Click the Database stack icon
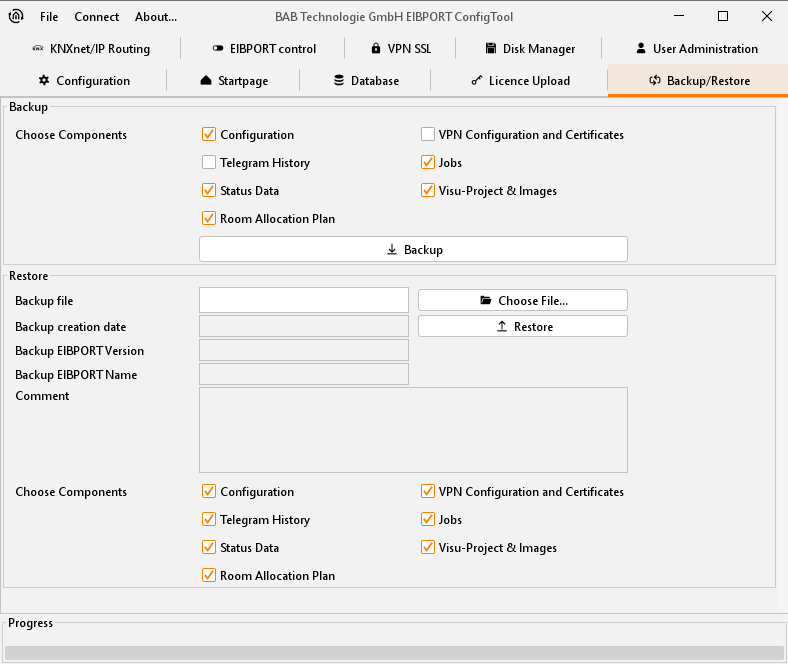 pos(339,81)
